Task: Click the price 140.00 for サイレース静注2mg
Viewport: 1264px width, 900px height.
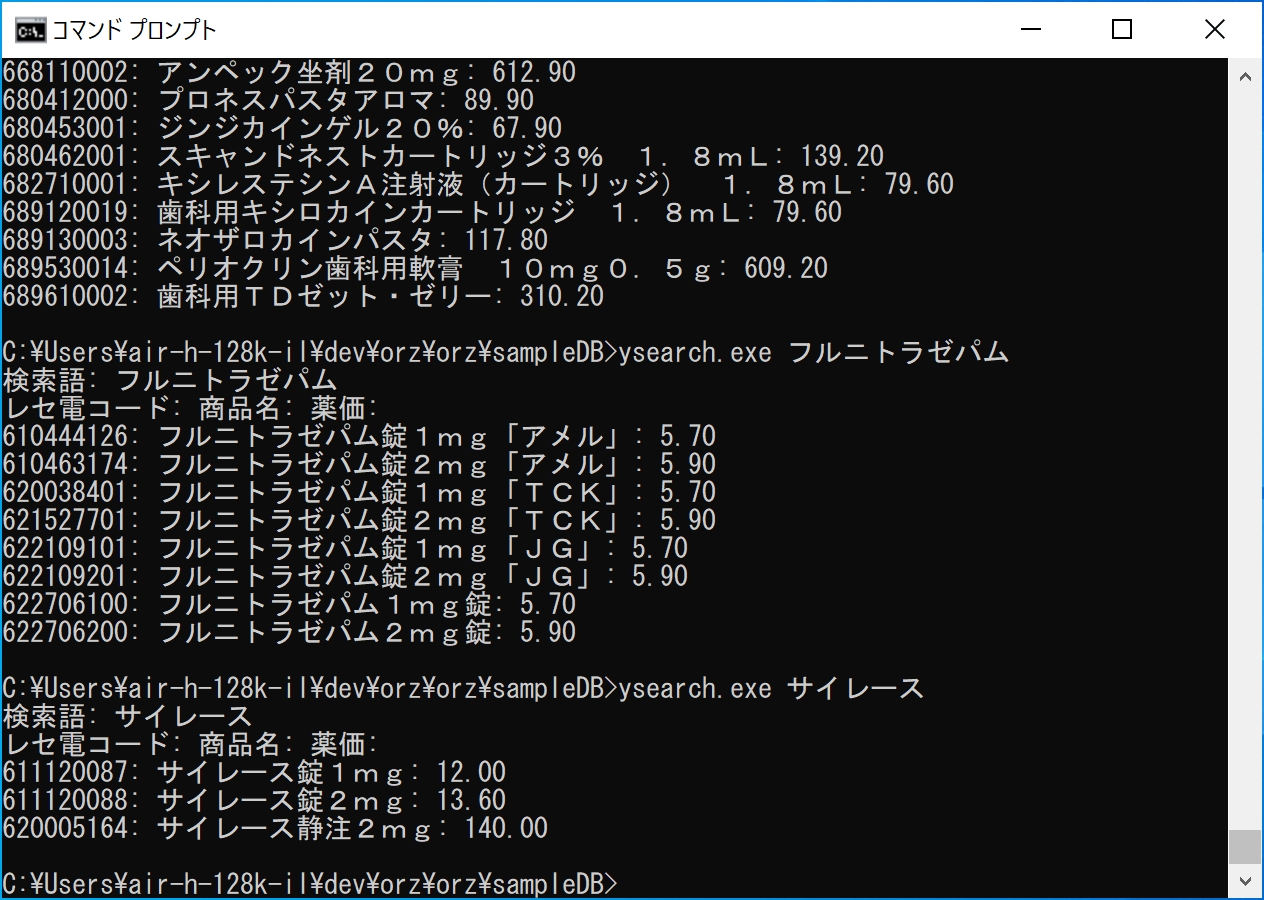Action: tap(505, 828)
